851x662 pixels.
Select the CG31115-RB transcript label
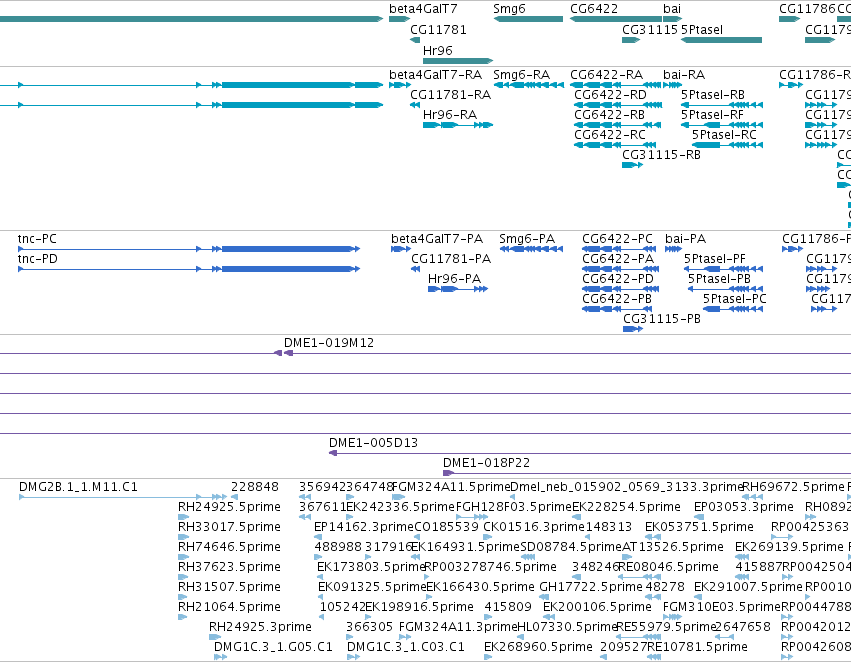[661, 155]
